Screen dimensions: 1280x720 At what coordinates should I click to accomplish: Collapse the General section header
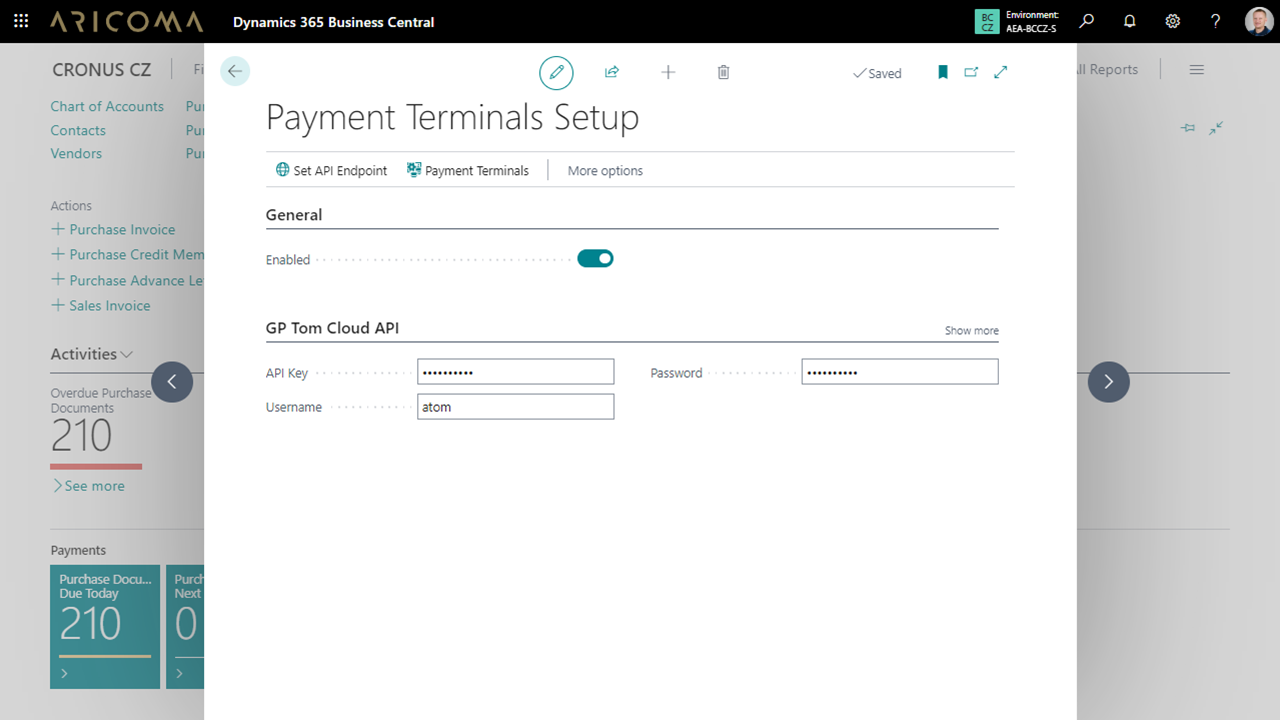coord(294,215)
